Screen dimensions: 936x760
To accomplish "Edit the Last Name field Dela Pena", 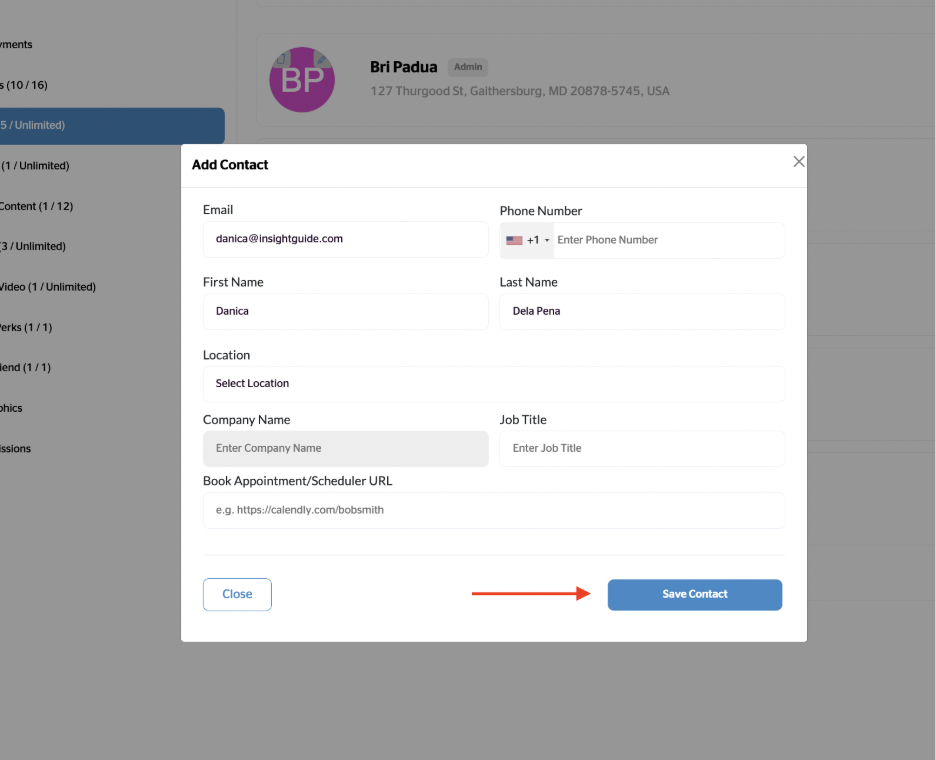I will click(641, 311).
